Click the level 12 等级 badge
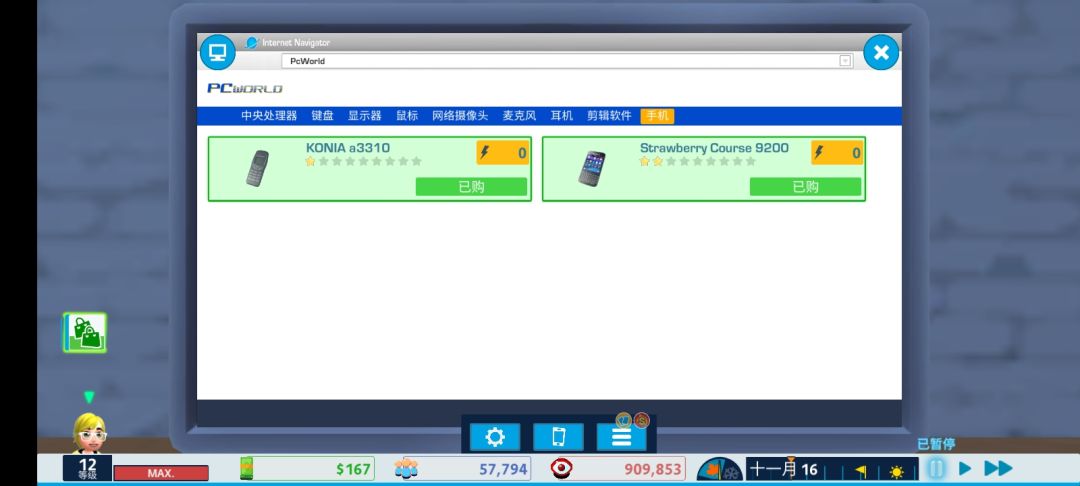The width and height of the screenshot is (1080, 486). (87, 468)
